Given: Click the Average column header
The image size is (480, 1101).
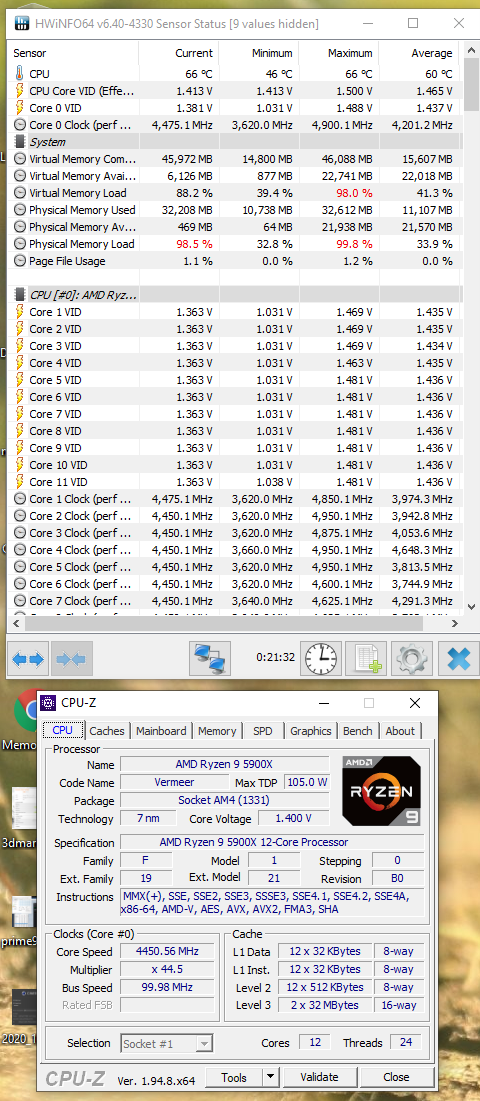Looking at the screenshot, I should (x=418, y=53).
